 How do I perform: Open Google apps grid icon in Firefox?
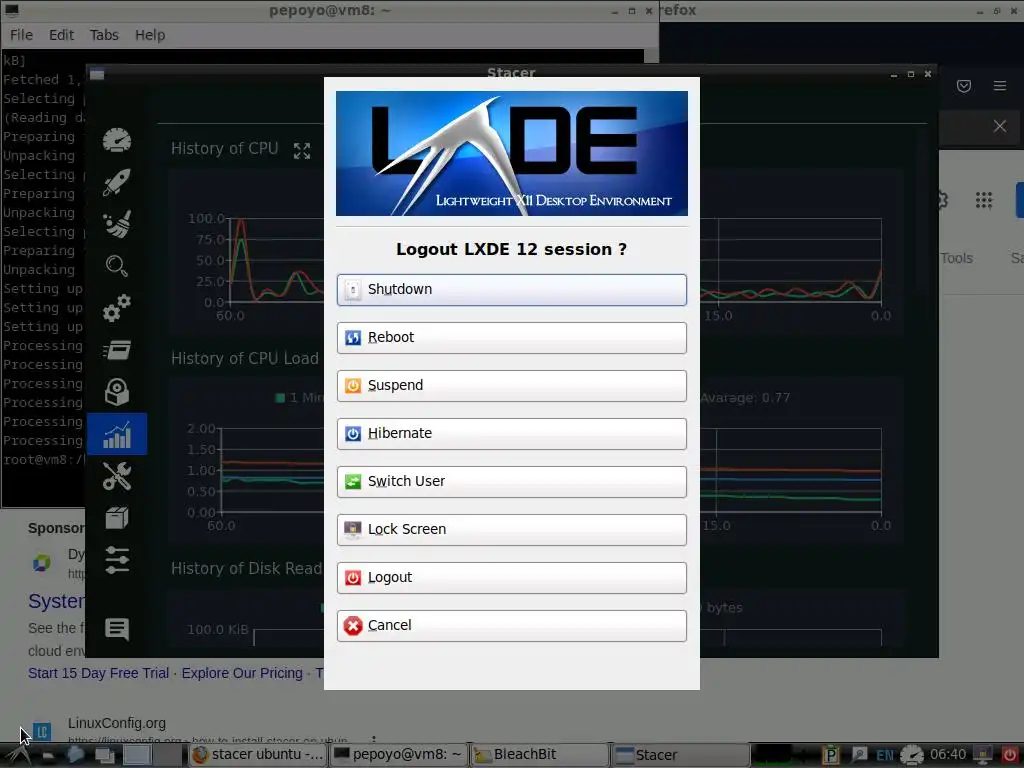click(x=984, y=200)
